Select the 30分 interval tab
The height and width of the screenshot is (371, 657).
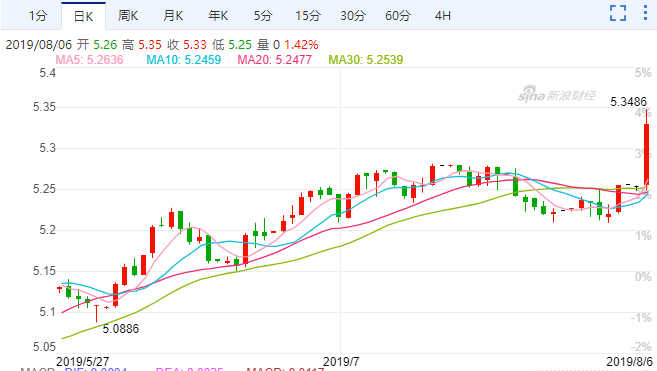click(353, 16)
